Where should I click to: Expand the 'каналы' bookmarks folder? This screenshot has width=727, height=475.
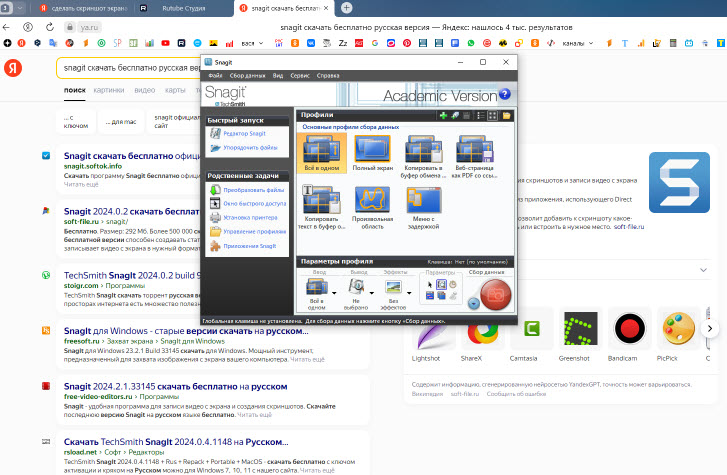pos(577,43)
